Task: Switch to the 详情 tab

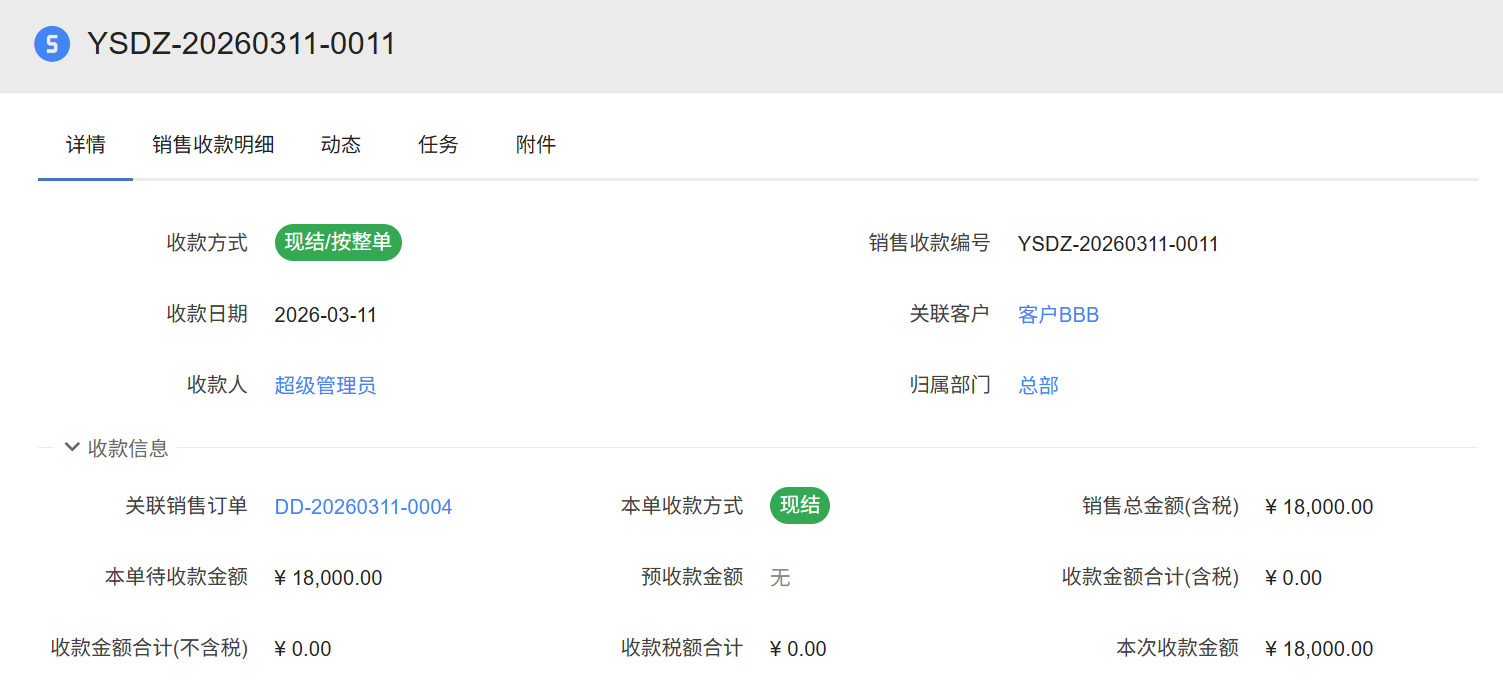Action: point(85,144)
